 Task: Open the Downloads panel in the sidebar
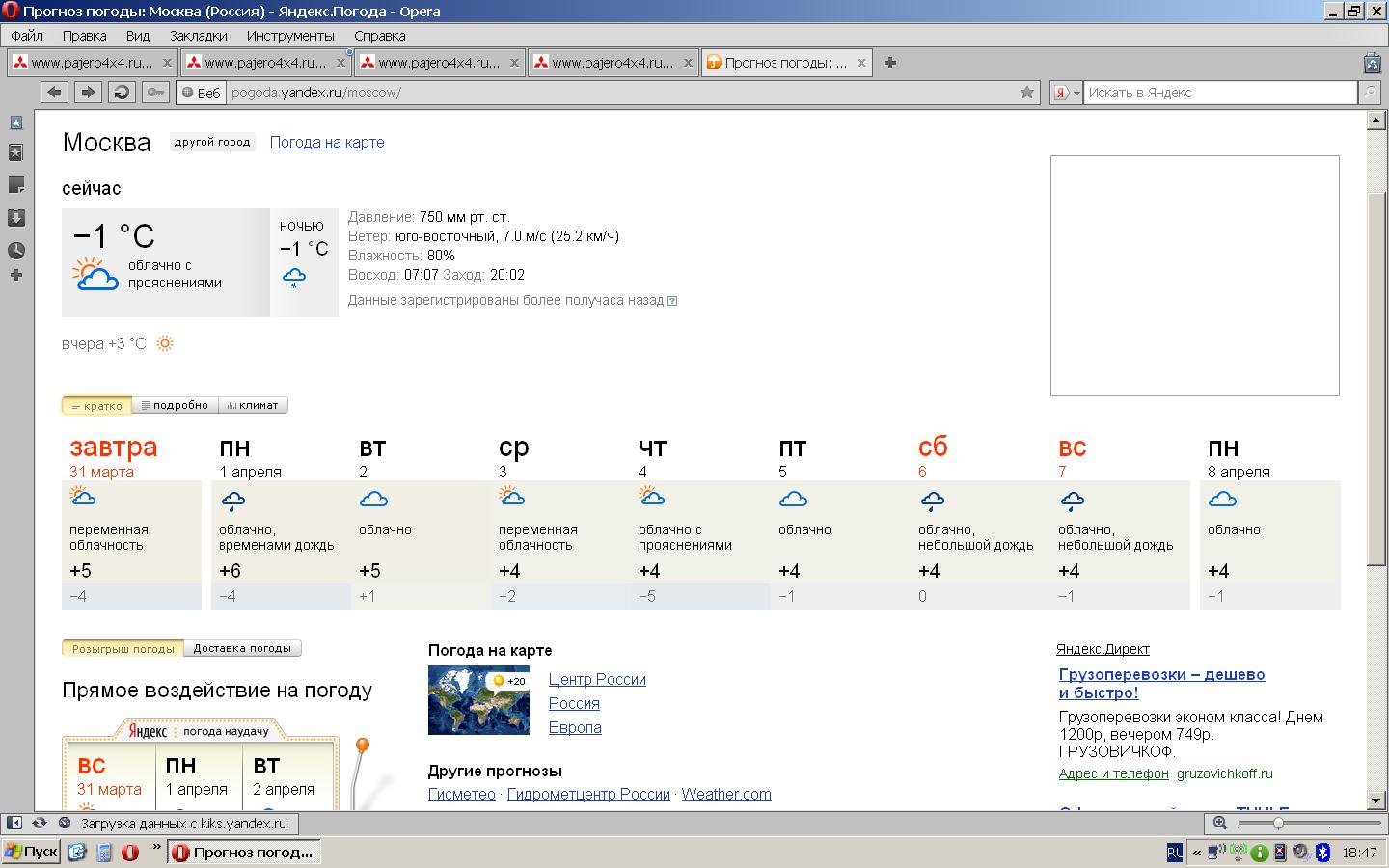(16, 217)
